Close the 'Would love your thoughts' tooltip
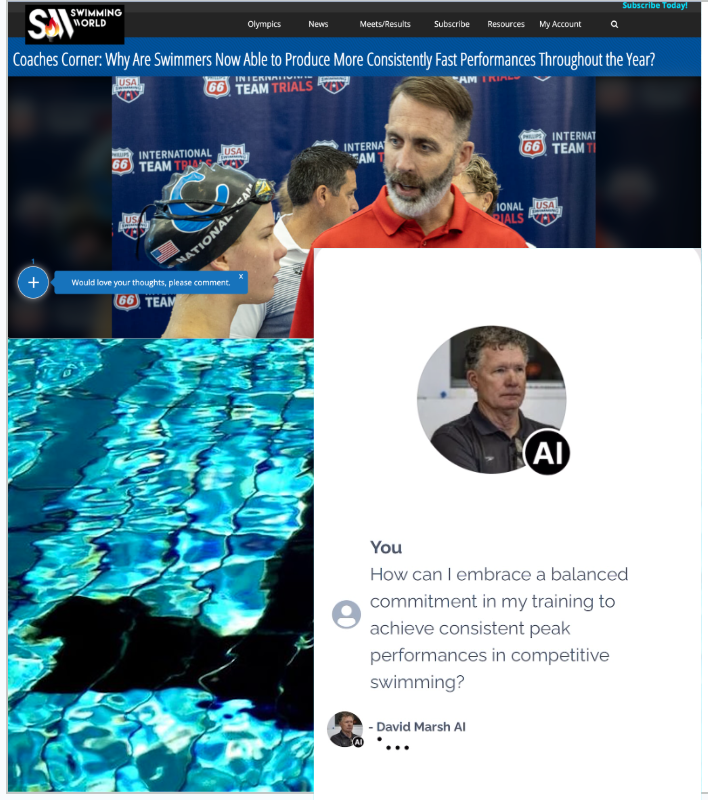 241,277
